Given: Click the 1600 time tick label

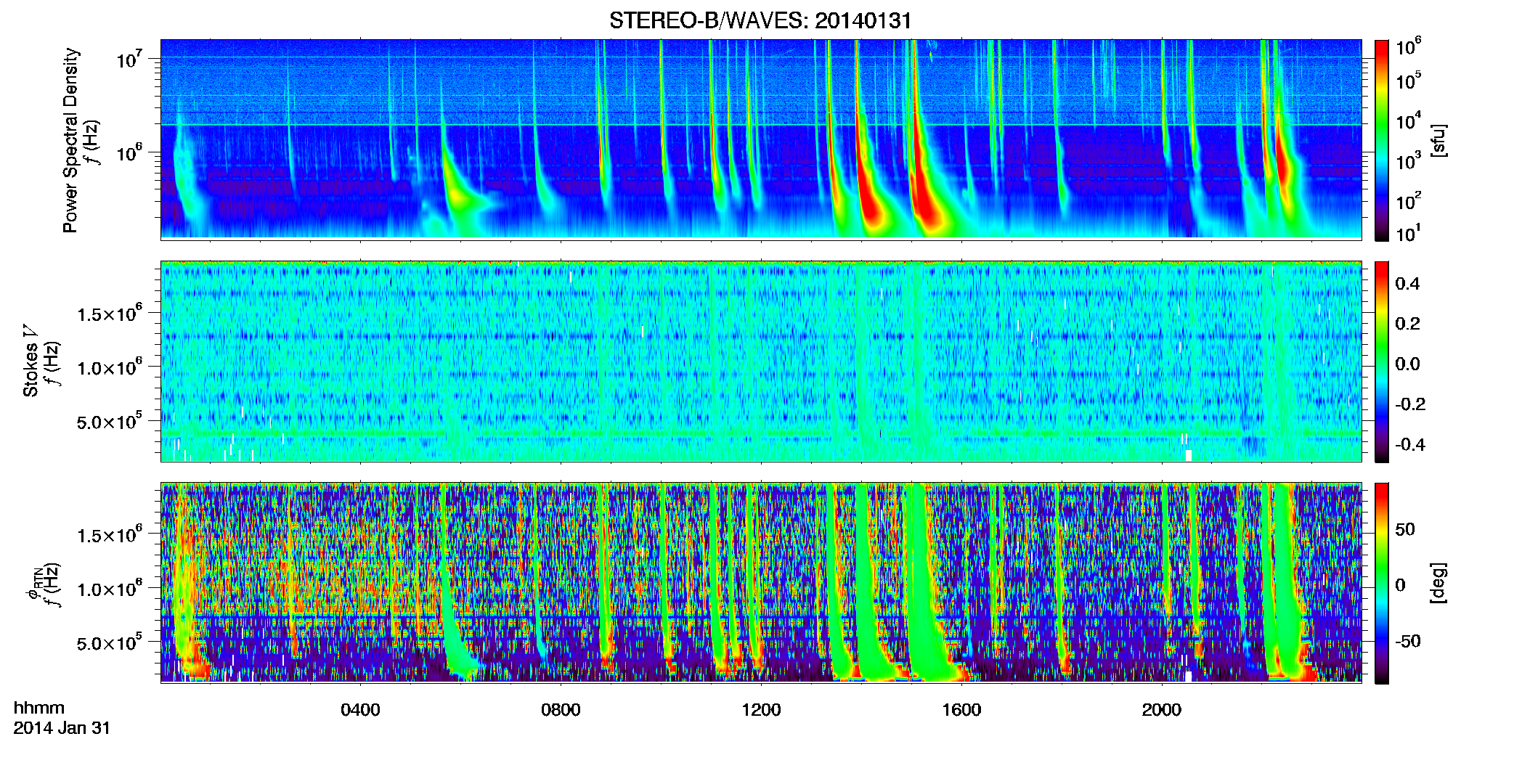Looking at the screenshot, I should 961,710.
